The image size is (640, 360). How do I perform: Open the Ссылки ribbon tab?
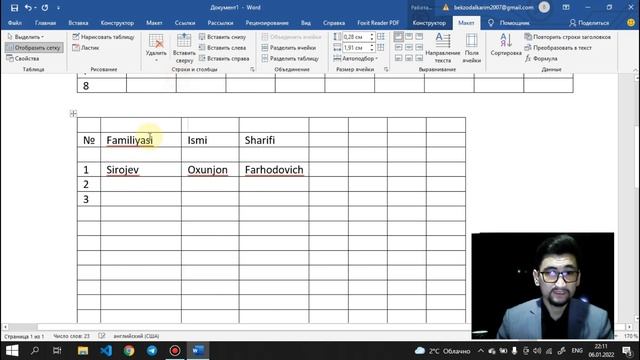(x=185, y=23)
